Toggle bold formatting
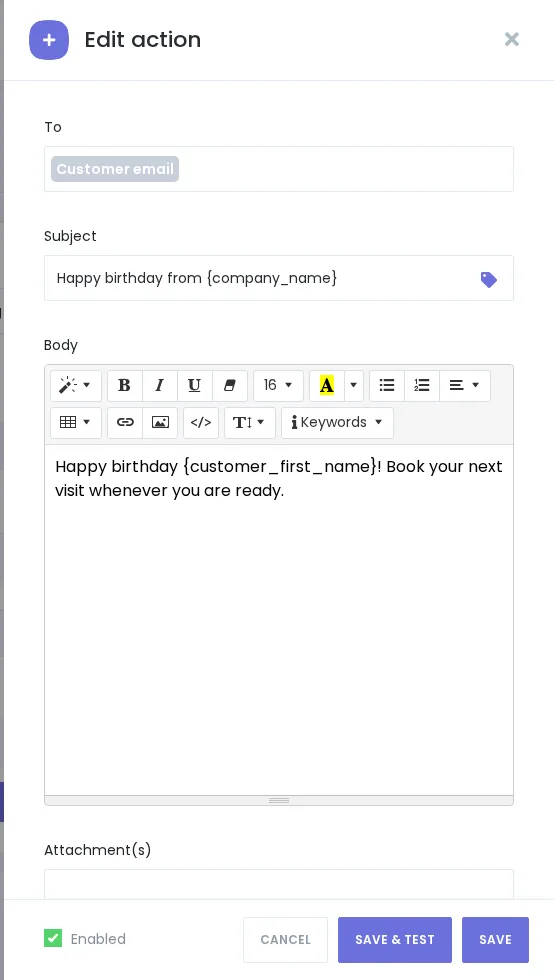Screen dimensions: 554x980 pyautogui.click(x=124, y=386)
